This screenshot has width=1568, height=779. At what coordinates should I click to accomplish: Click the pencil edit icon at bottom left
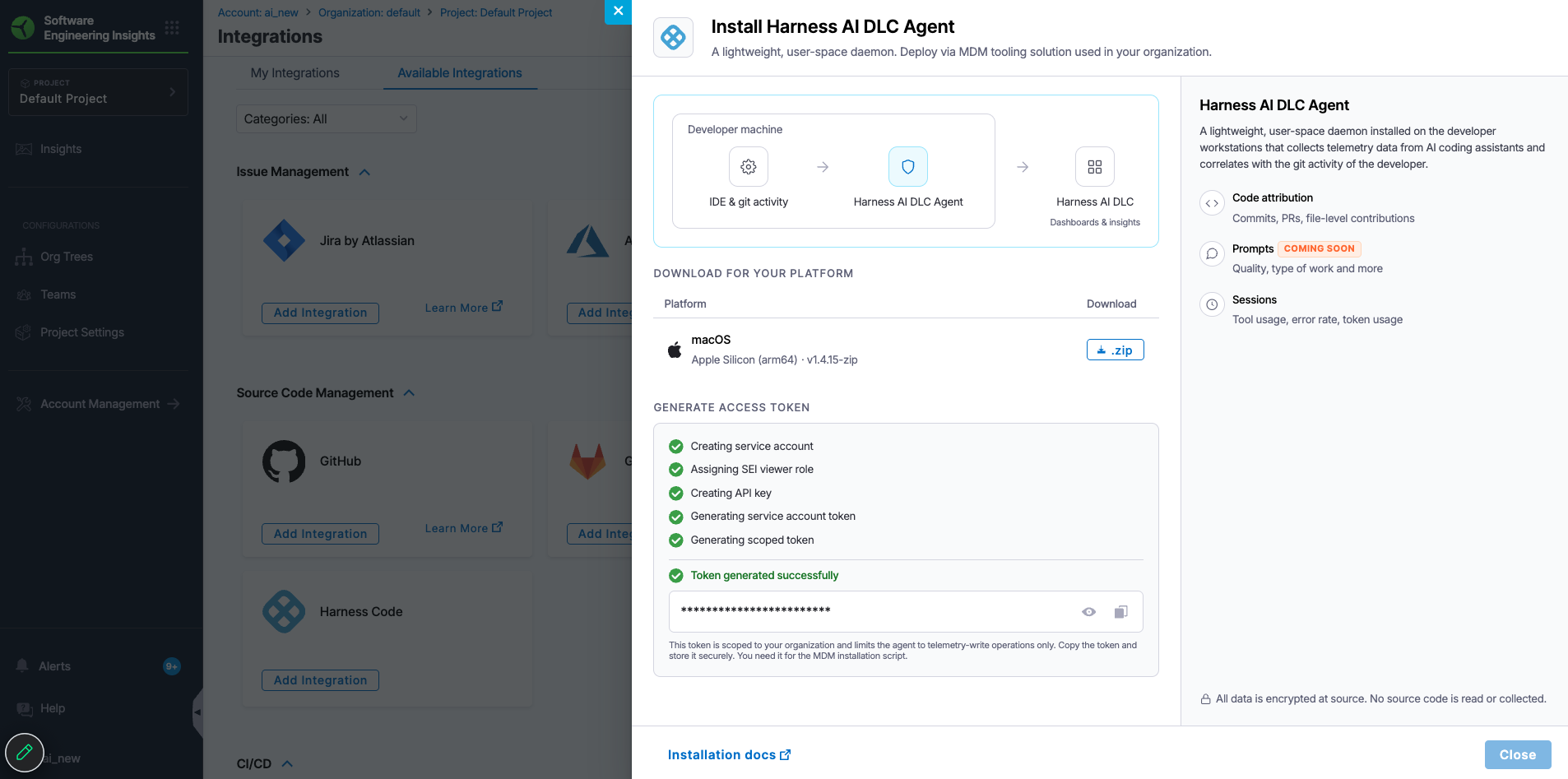pyautogui.click(x=25, y=752)
